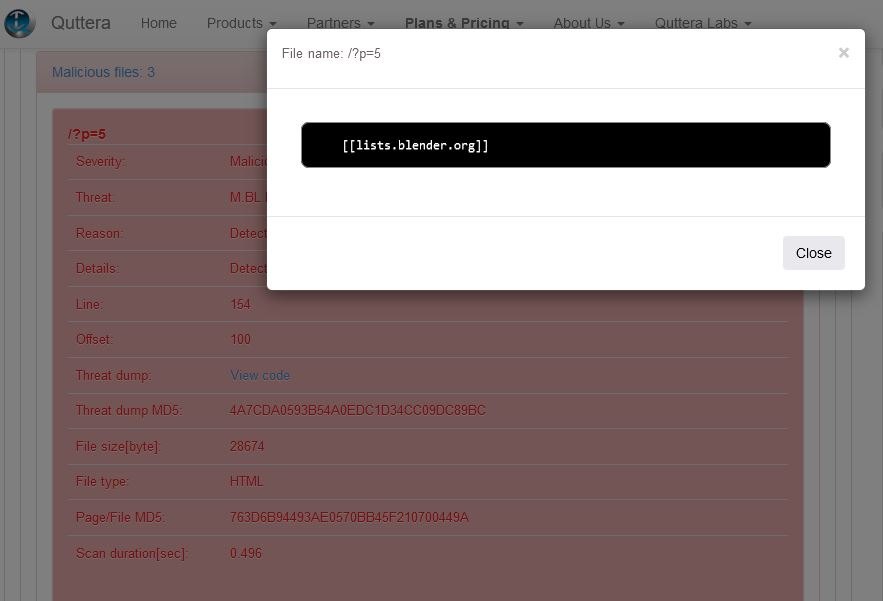Open the Quttera Labs dropdown
This screenshot has height=601, width=883.
703,23
